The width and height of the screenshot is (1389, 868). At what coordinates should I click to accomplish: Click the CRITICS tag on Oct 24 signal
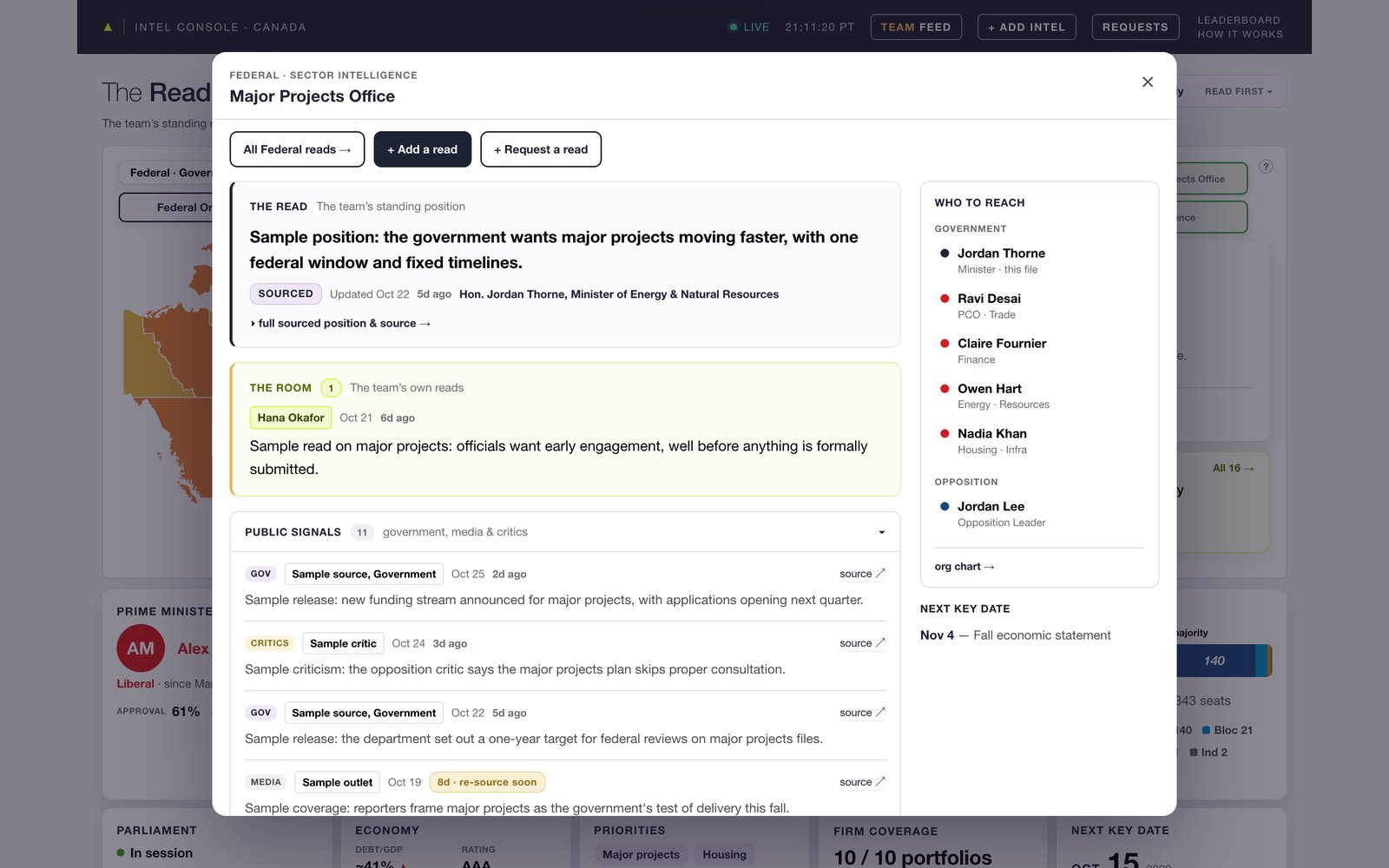[x=269, y=643]
